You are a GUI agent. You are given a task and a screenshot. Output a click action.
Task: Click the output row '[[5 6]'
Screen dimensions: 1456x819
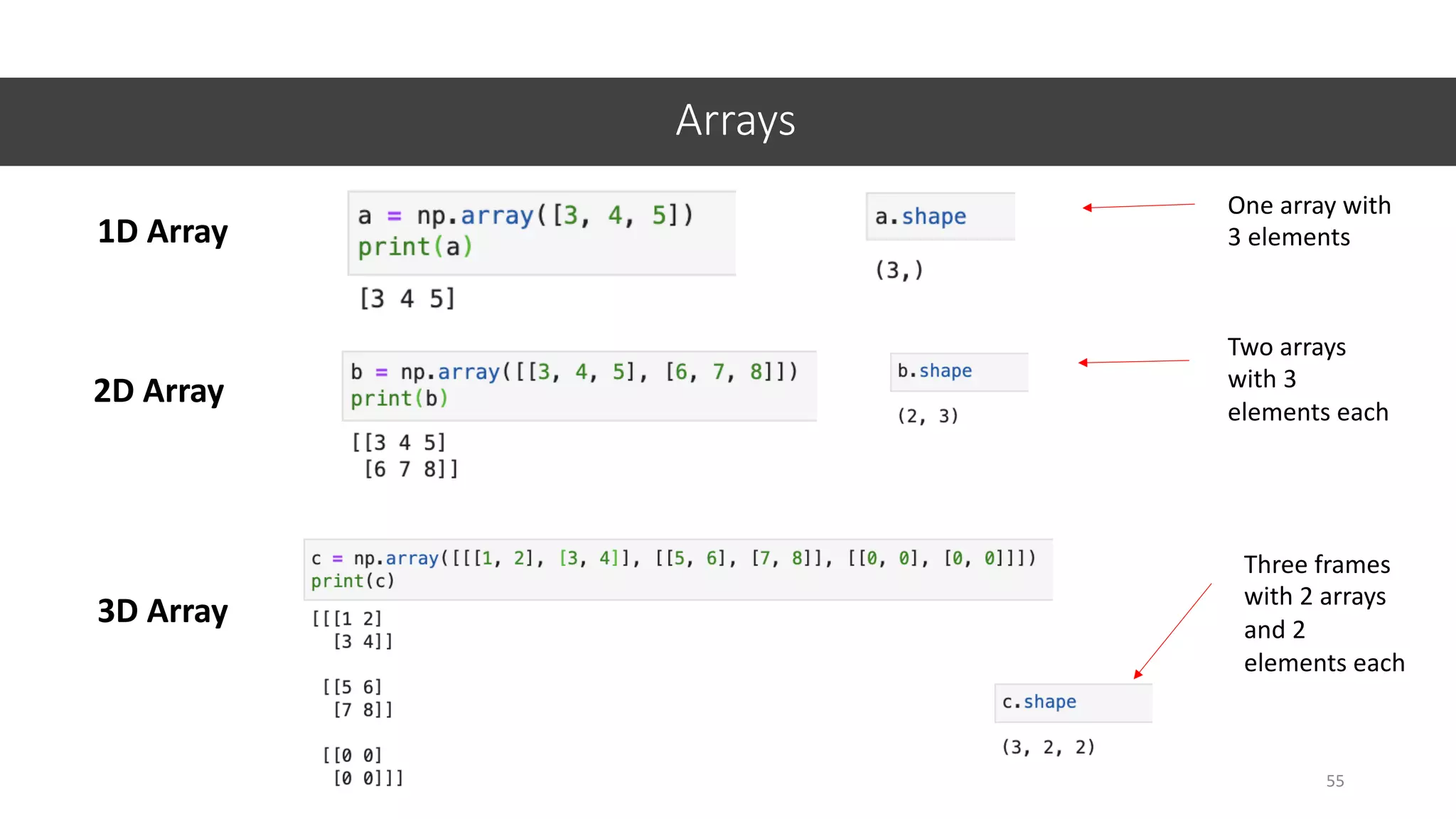(x=353, y=687)
